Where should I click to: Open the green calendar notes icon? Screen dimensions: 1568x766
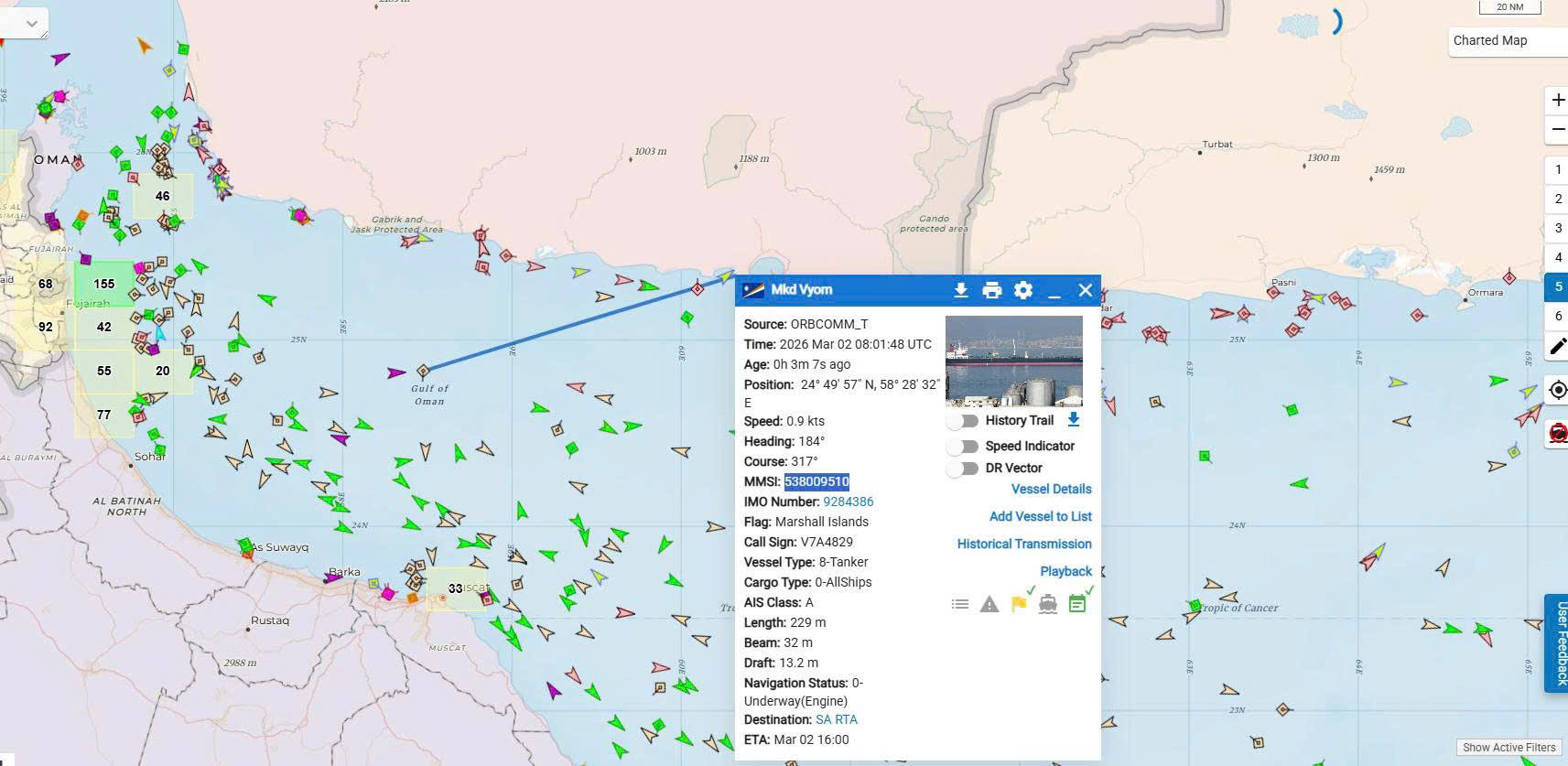click(x=1077, y=604)
